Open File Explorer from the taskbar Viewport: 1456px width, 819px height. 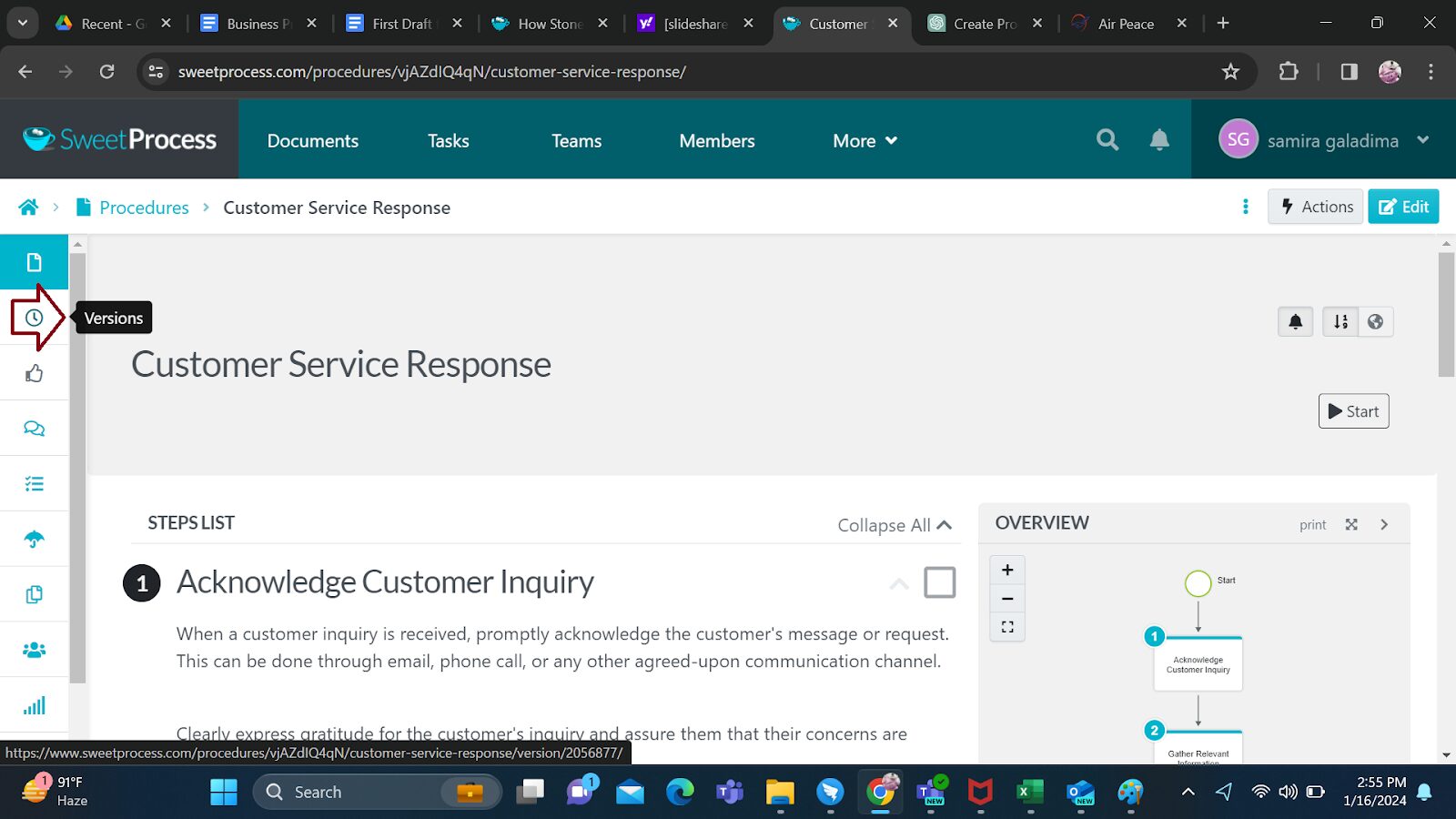coord(779,792)
